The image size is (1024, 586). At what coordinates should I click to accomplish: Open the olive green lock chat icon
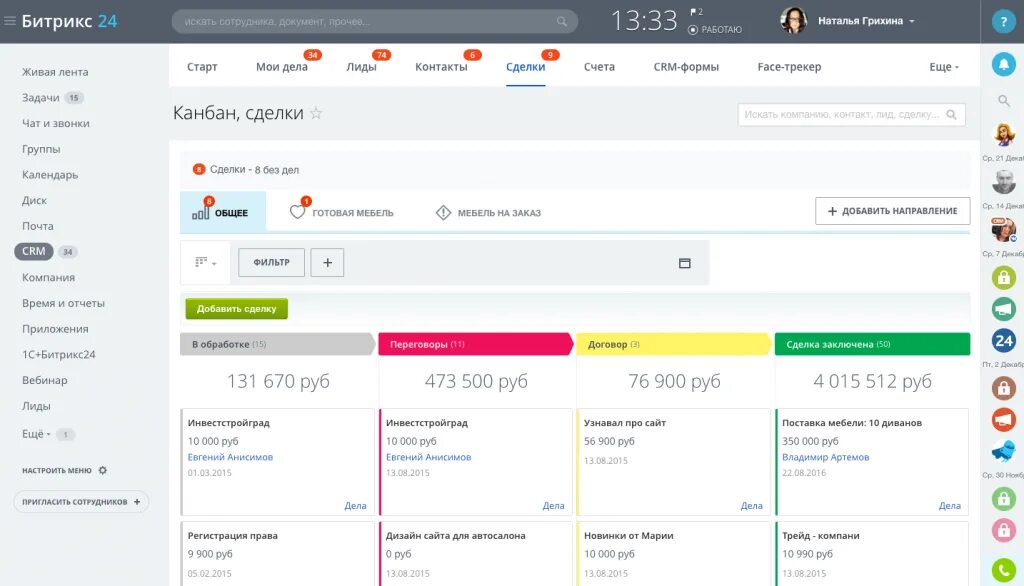1004,277
